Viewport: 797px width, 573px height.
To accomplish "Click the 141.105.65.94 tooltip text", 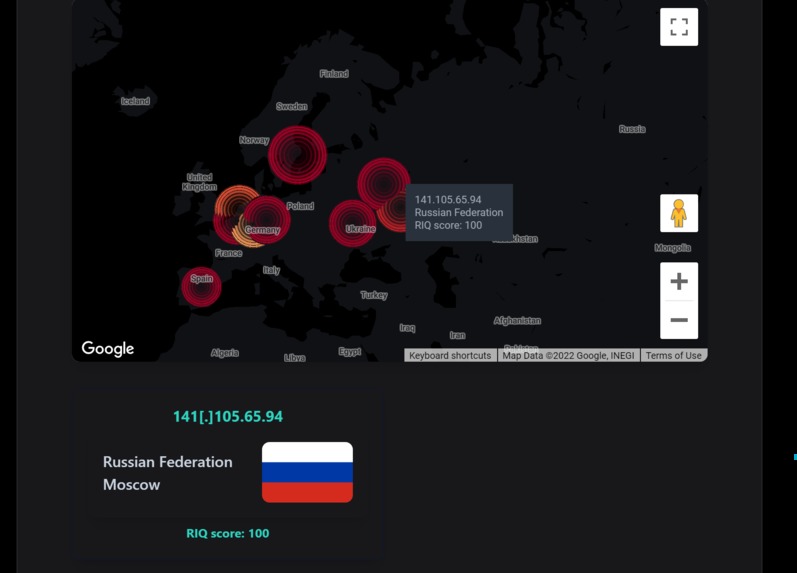I will [448, 200].
